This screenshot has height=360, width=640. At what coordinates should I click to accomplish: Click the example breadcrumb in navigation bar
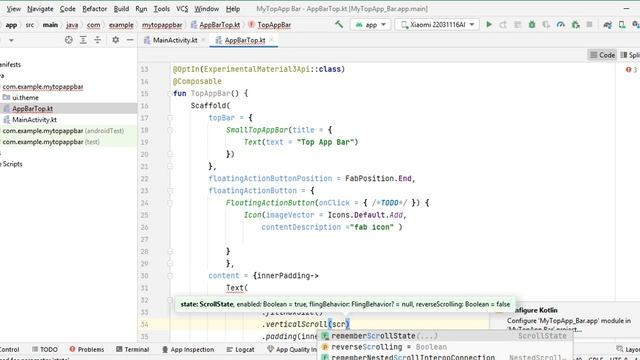[121, 25]
